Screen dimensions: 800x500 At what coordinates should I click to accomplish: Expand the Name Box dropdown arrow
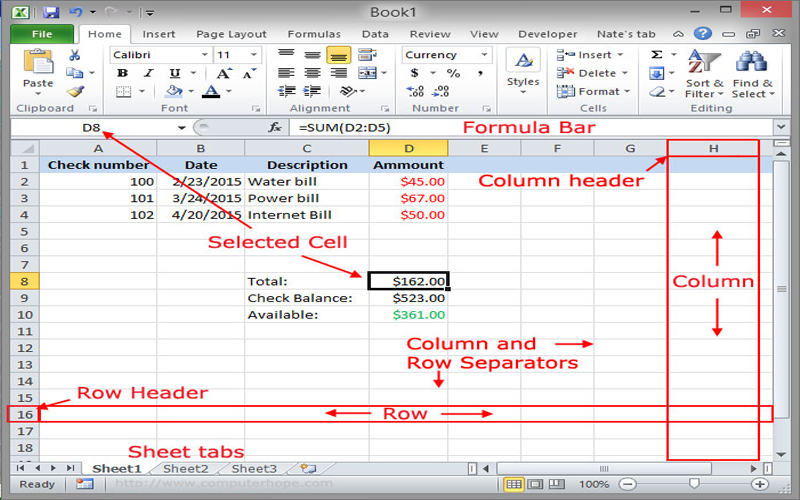tap(181, 128)
